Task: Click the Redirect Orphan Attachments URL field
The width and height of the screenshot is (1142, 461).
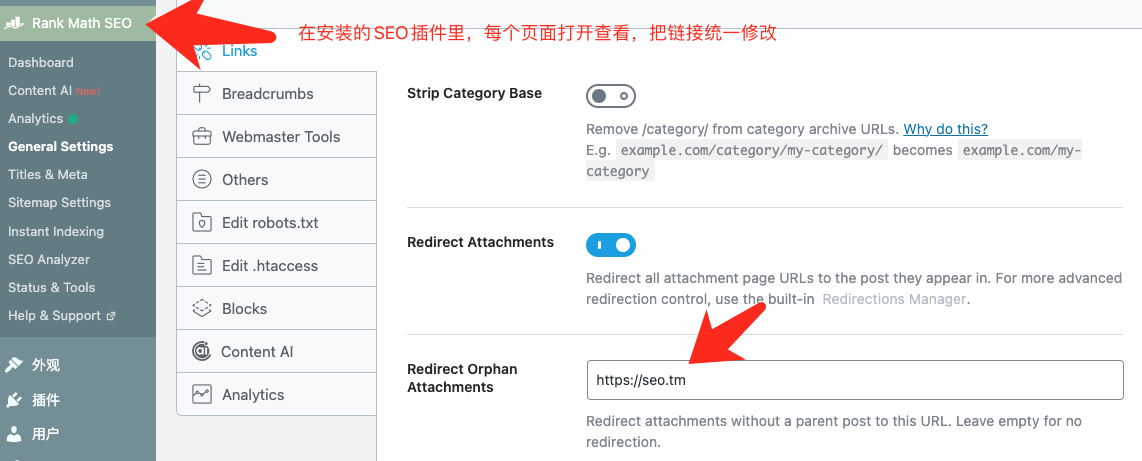Action: (x=854, y=380)
